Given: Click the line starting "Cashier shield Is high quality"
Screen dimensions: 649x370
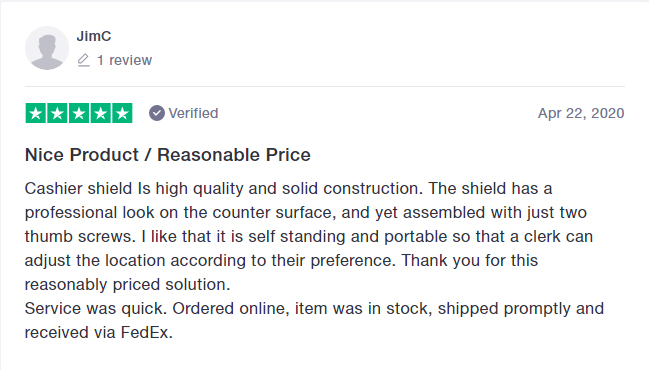Looking at the screenshot, I should click(x=288, y=188).
